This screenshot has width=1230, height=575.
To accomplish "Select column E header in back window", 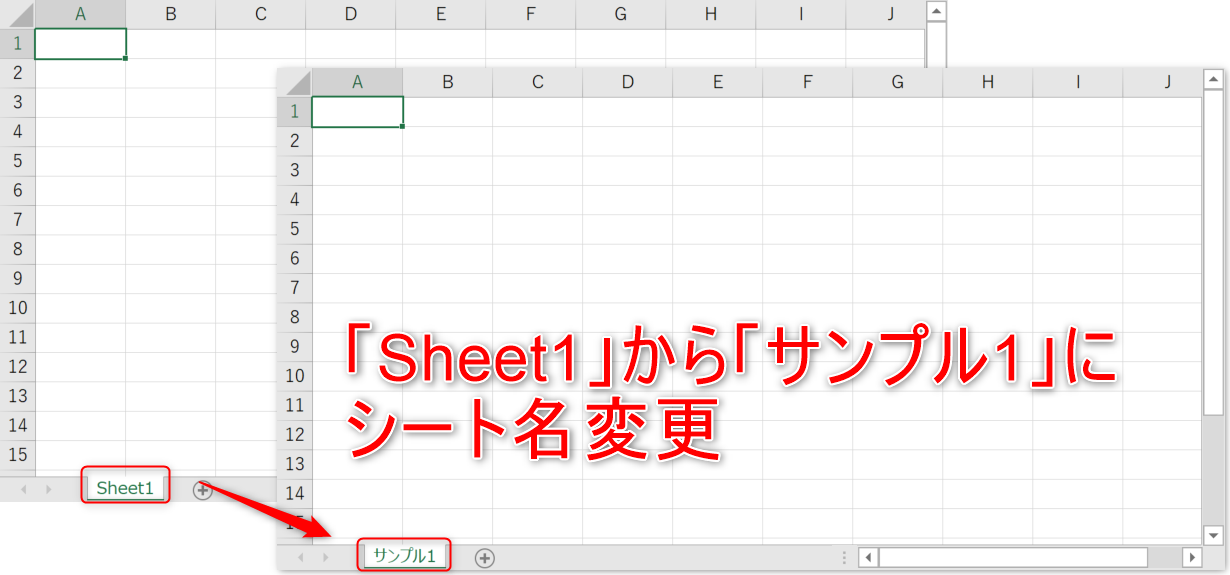I will [x=441, y=14].
